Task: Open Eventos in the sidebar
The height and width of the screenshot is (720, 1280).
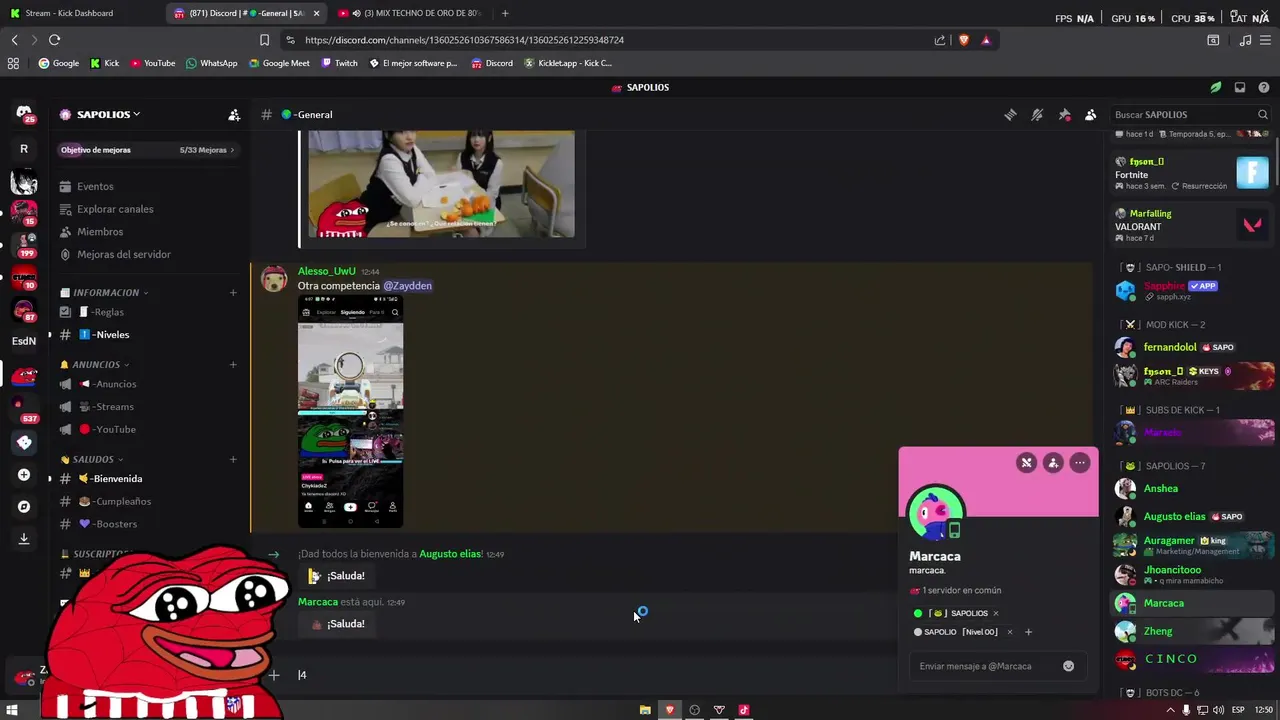Action: pos(148,187)
